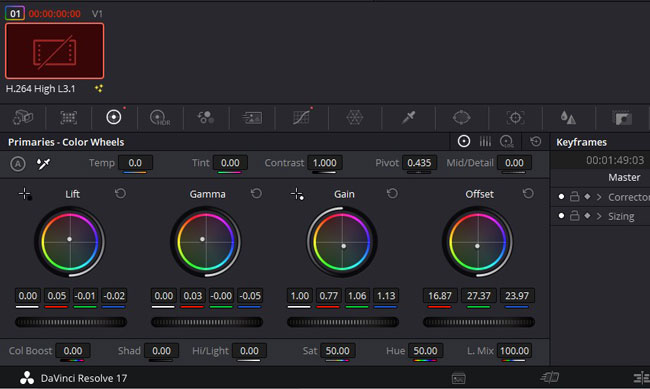Pick black point for Lift
The height and width of the screenshot is (389, 650).
pyautogui.click(x=25, y=194)
